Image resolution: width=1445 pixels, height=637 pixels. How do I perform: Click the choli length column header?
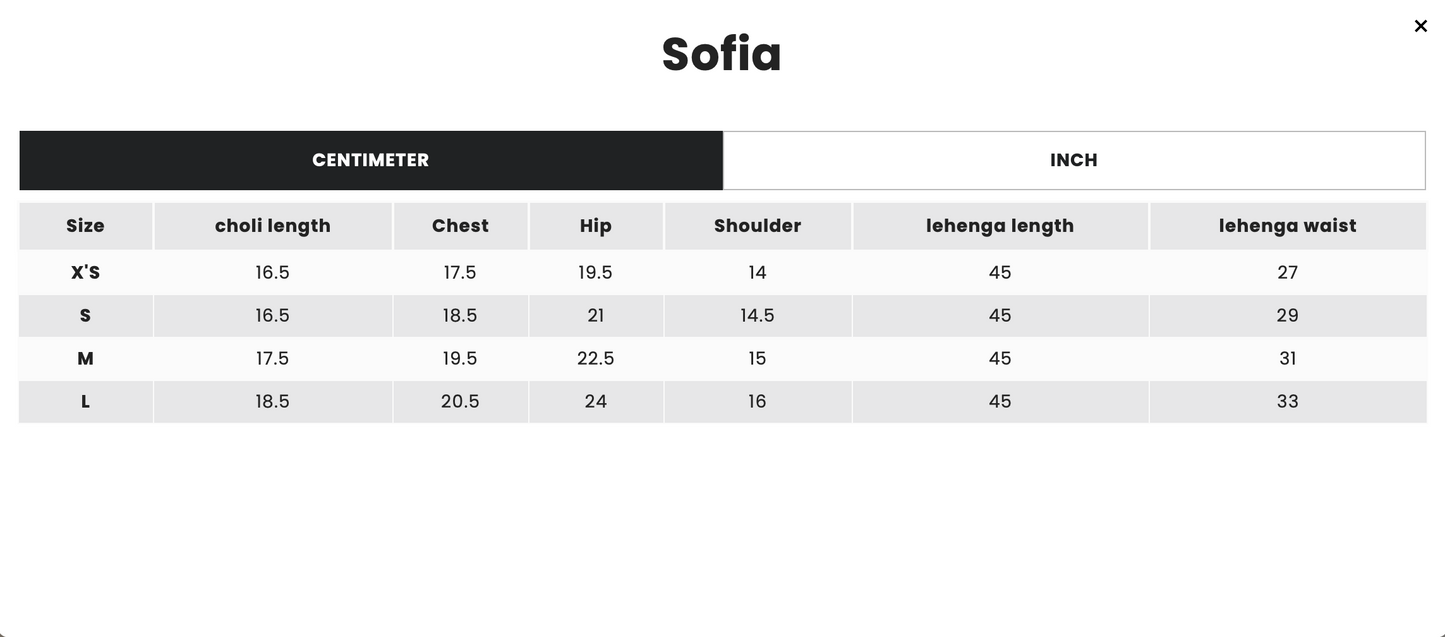pos(272,226)
